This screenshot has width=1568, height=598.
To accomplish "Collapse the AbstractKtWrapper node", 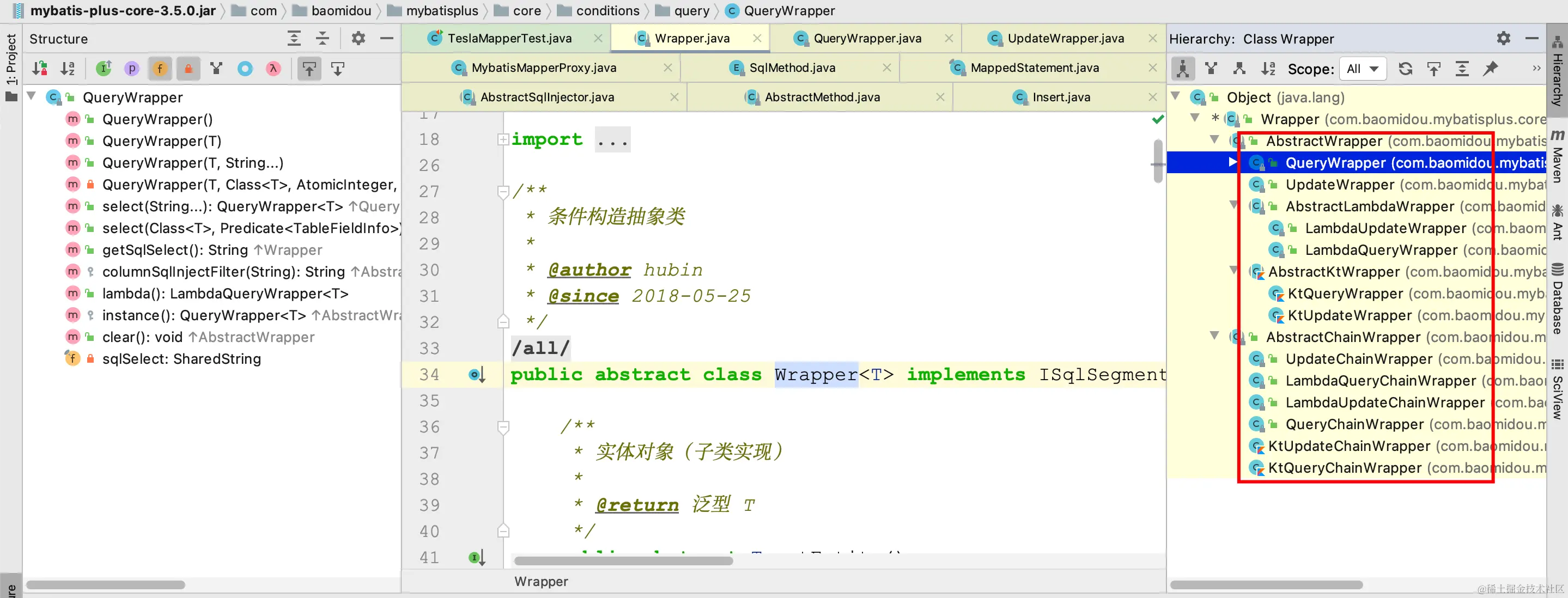I will pos(1234,271).
